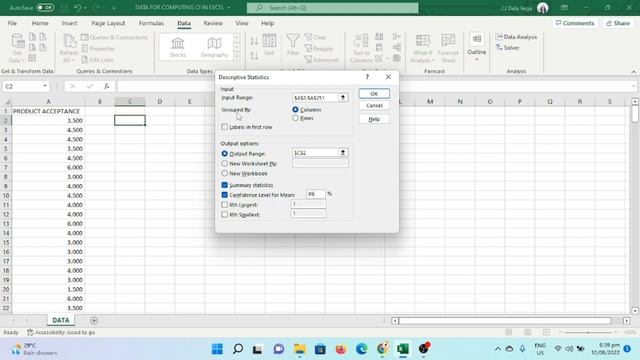Open taskbar Search magnifier icon
This screenshot has width=640, height=360.
pyautogui.click(x=238, y=349)
